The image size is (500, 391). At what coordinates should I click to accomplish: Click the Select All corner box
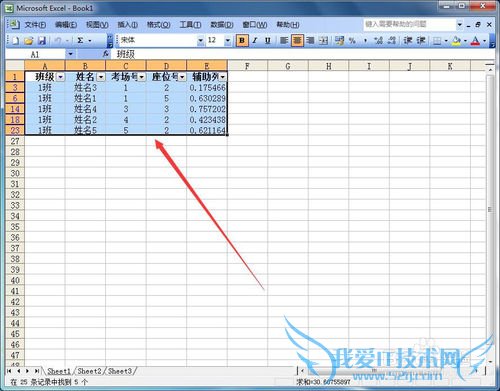coord(15,65)
